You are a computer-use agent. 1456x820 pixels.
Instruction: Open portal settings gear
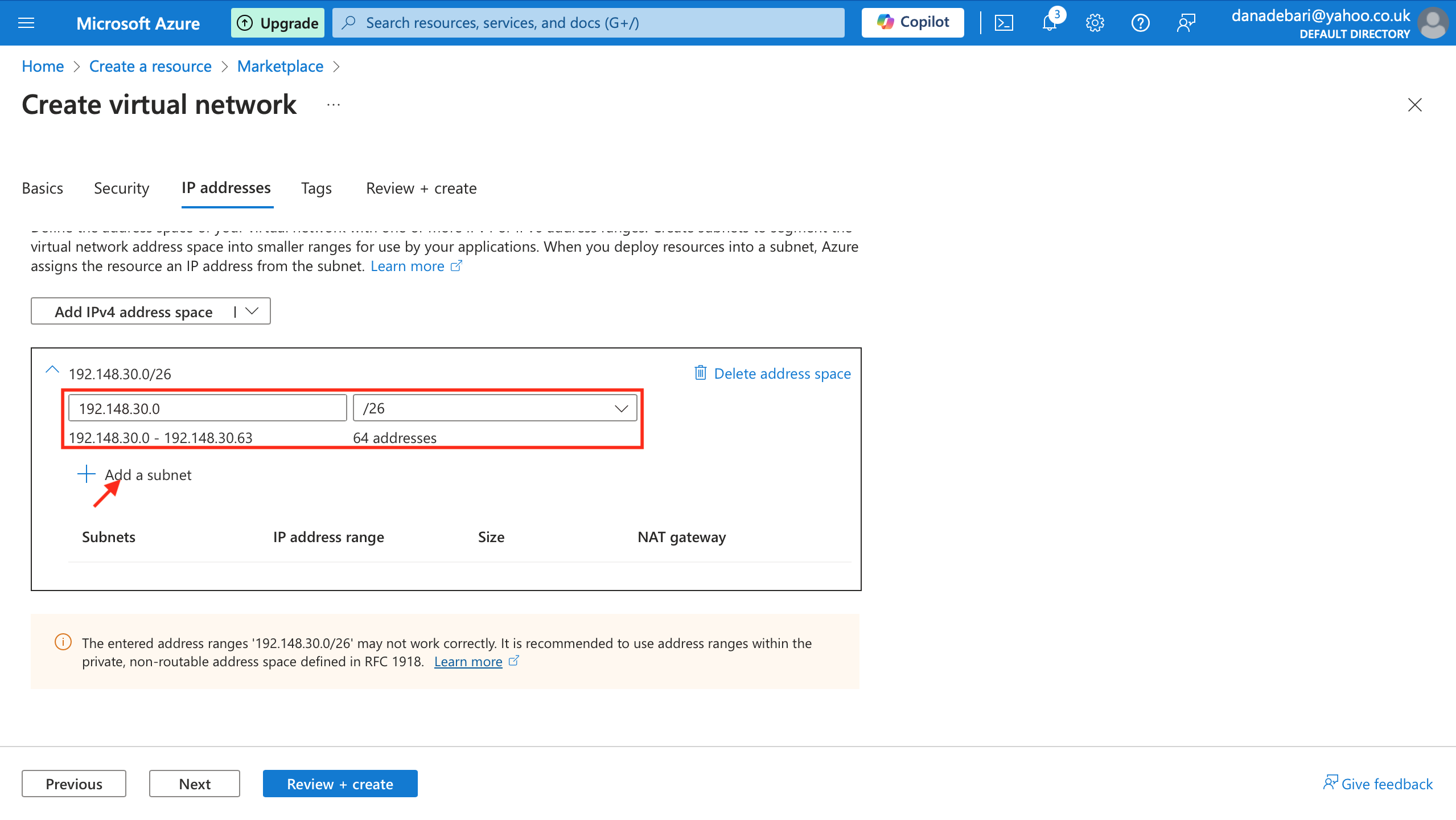click(1095, 23)
